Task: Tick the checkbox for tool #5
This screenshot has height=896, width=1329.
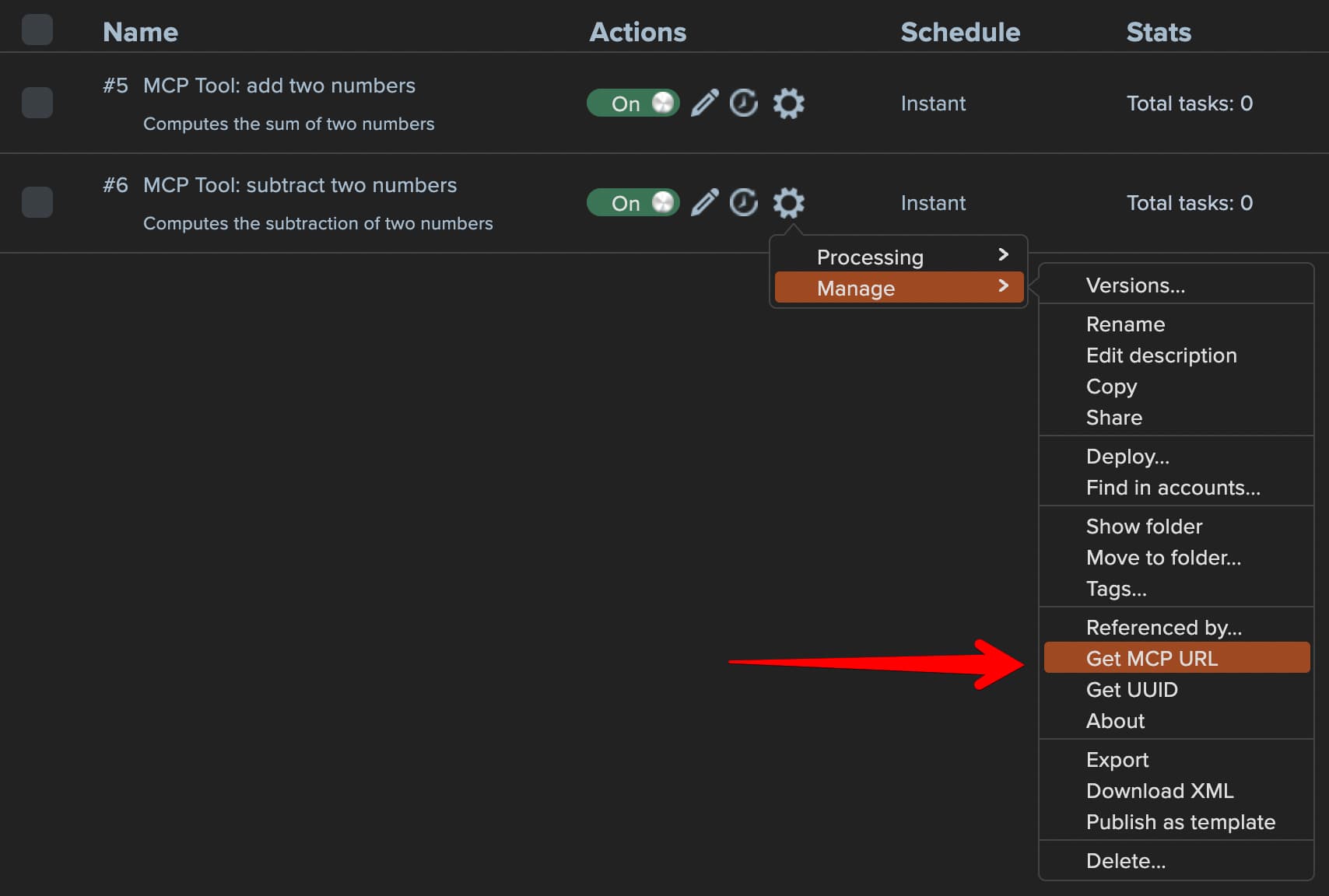Action: 37,103
